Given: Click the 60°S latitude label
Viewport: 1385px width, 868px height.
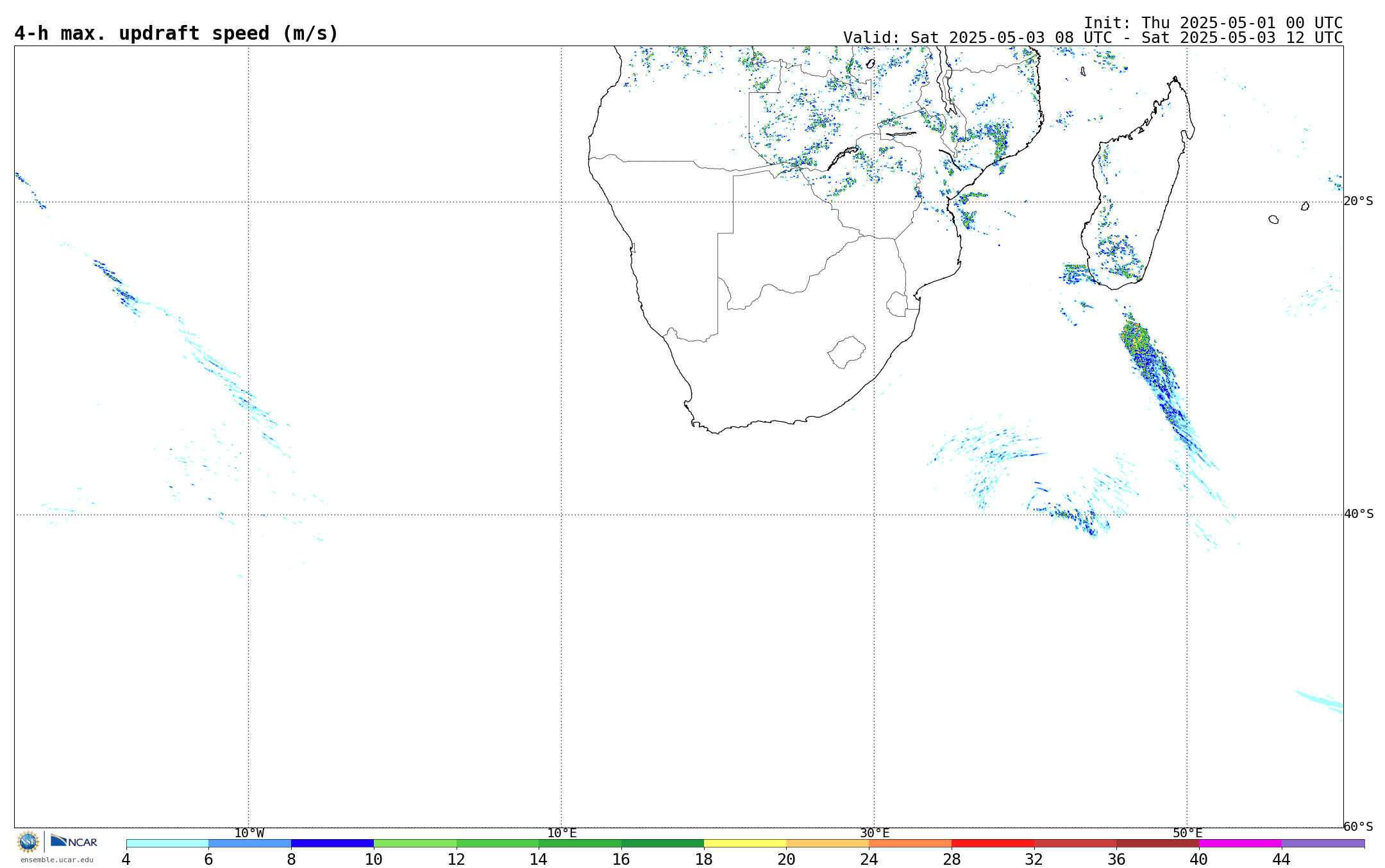Looking at the screenshot, I should pos(1358,827).
